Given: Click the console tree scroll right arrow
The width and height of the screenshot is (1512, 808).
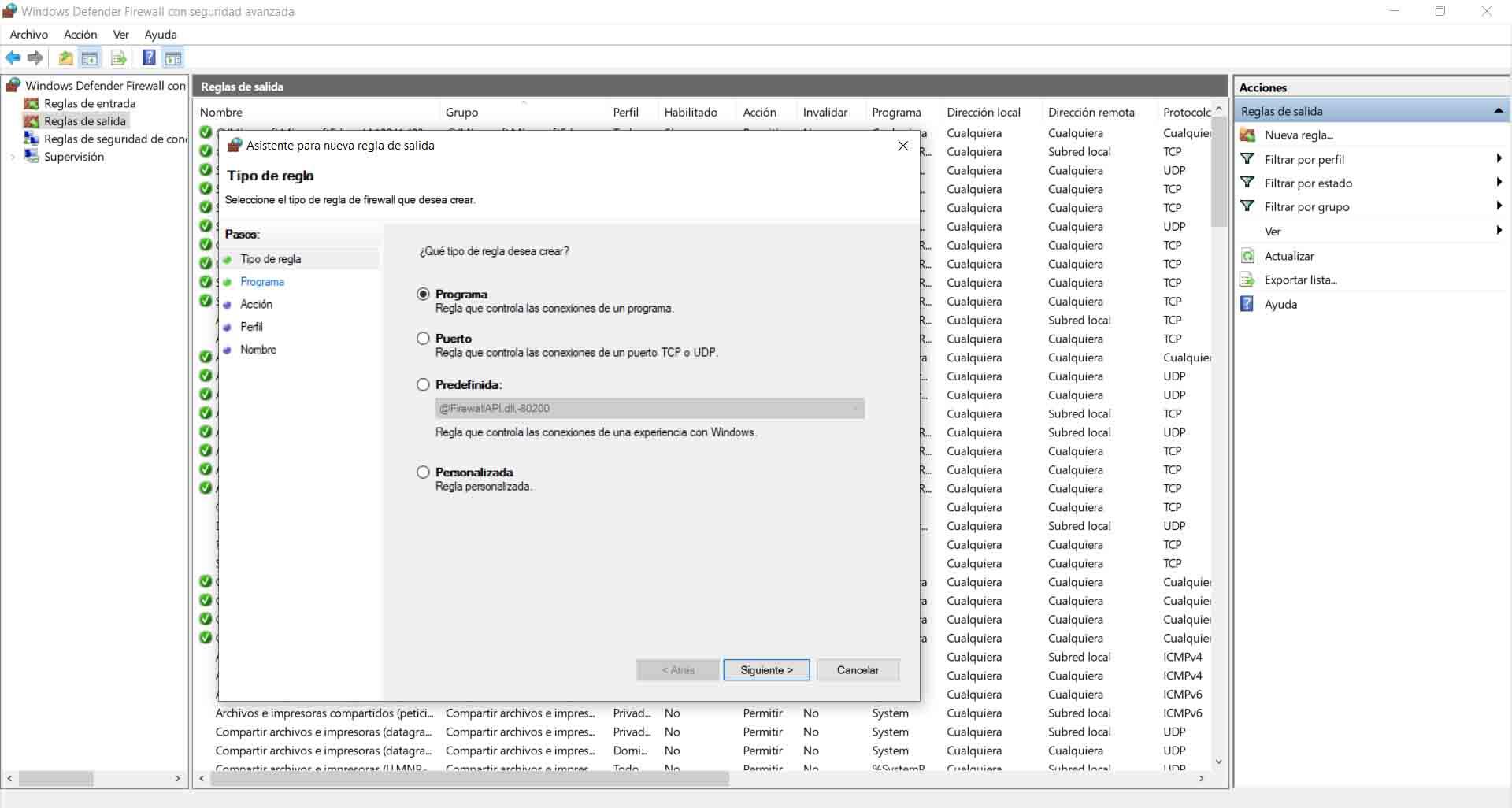Looking at the screenshot, I should (x=178, y=779).
